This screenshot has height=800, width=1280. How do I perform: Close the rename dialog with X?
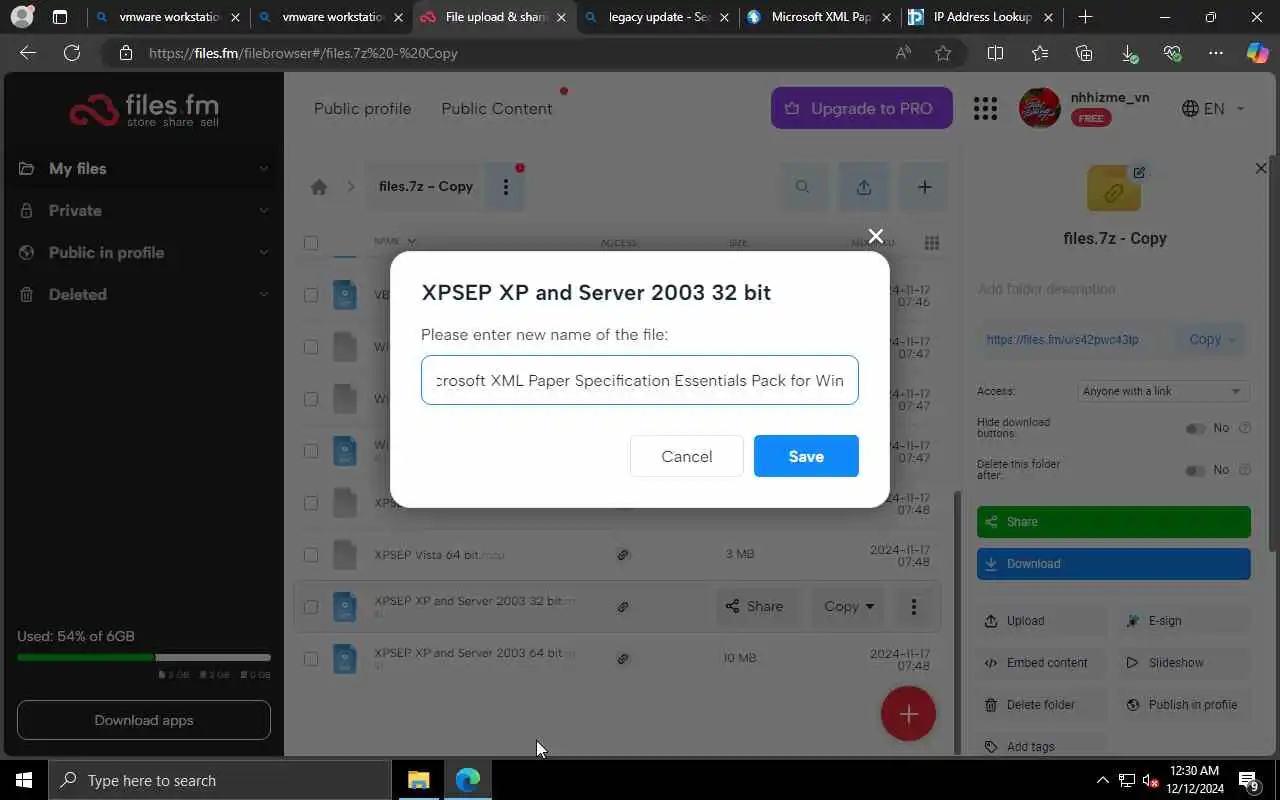876,236
